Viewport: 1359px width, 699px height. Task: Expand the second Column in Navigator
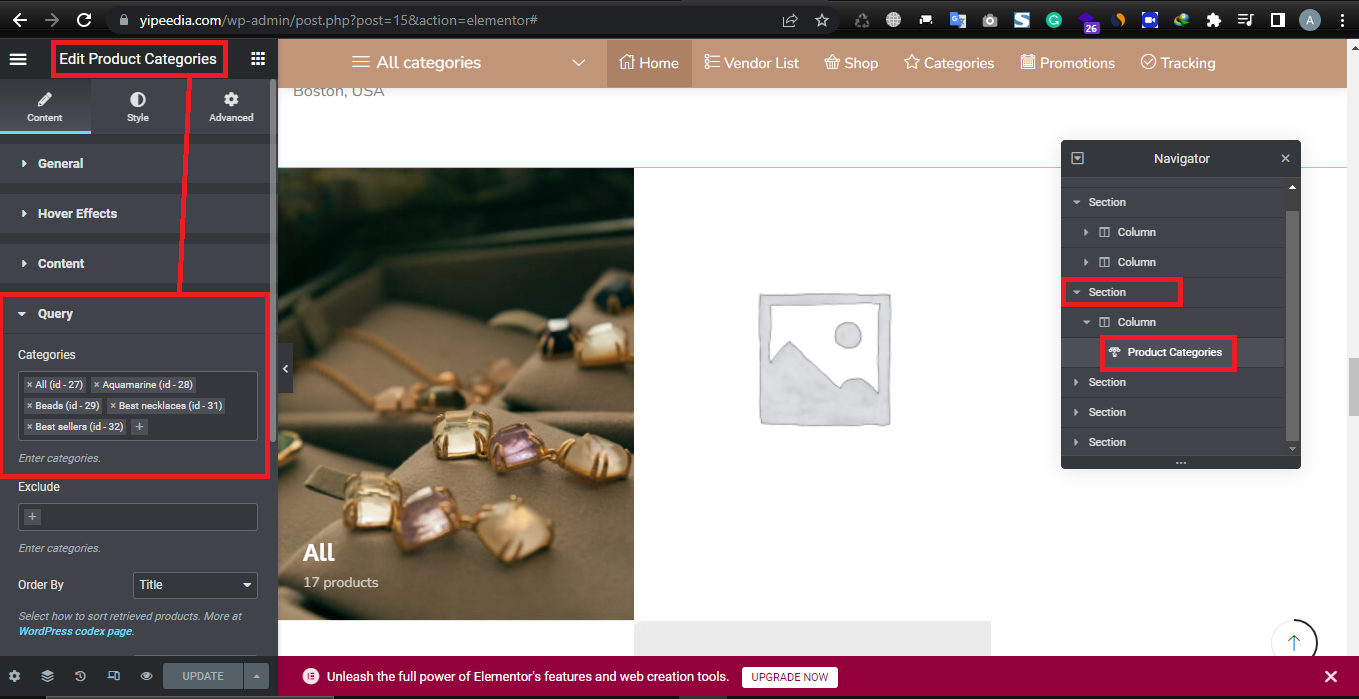(x=1087, y=262)
